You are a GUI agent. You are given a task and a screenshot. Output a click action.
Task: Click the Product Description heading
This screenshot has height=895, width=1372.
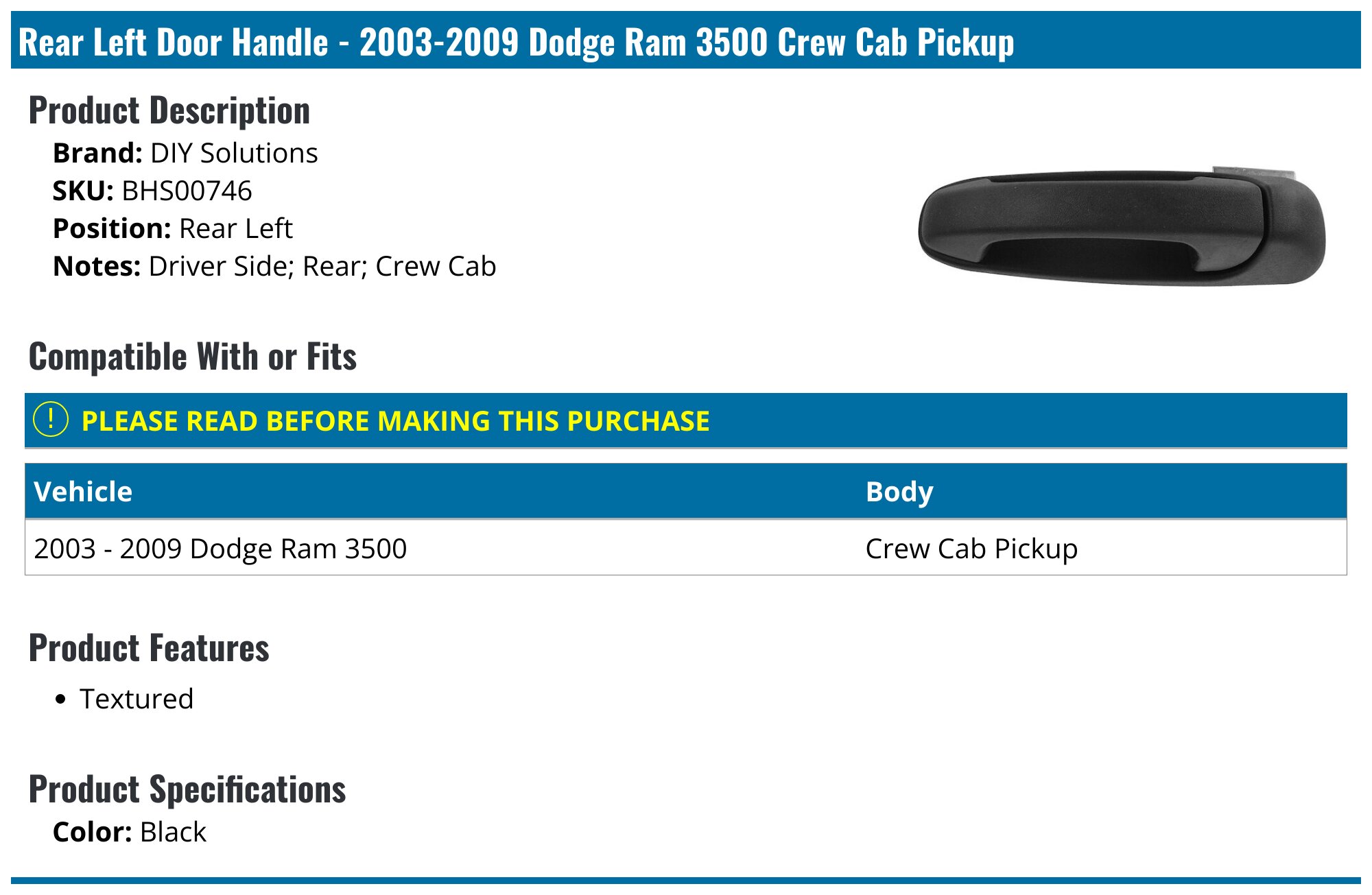point(169,110)
